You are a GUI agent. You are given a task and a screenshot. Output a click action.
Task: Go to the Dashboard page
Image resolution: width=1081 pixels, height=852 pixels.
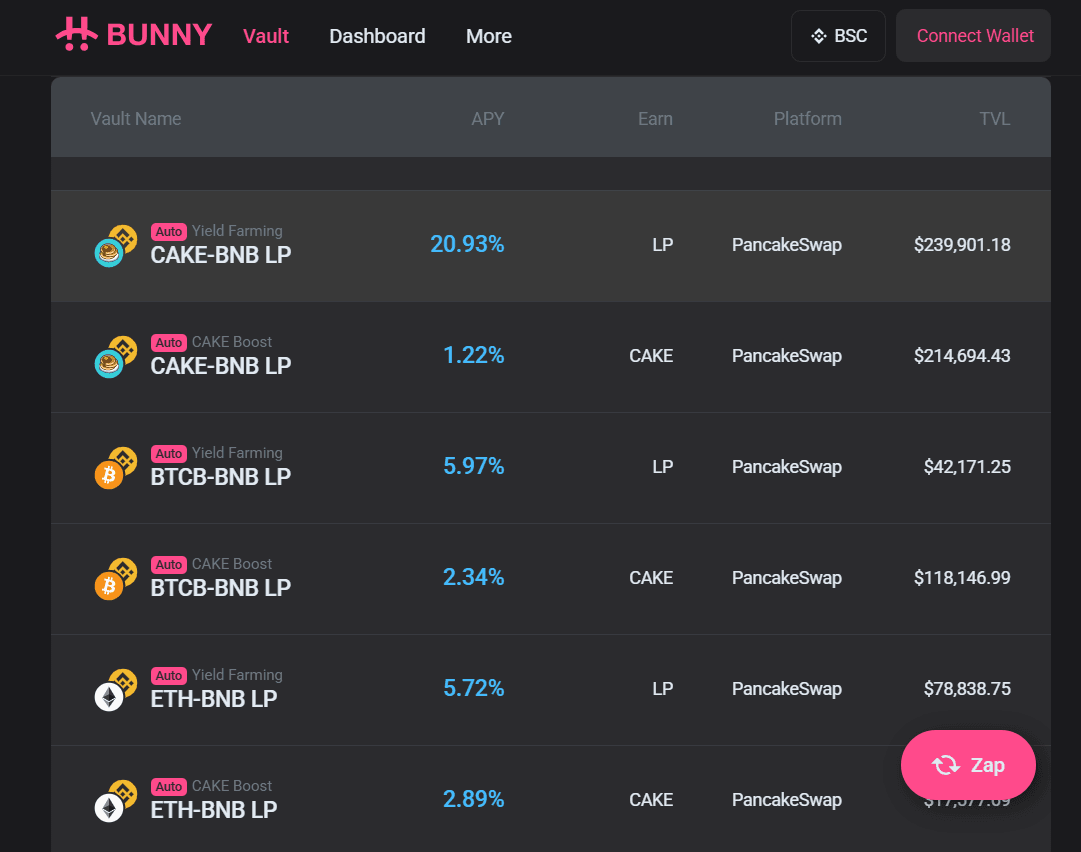point(377,36)
